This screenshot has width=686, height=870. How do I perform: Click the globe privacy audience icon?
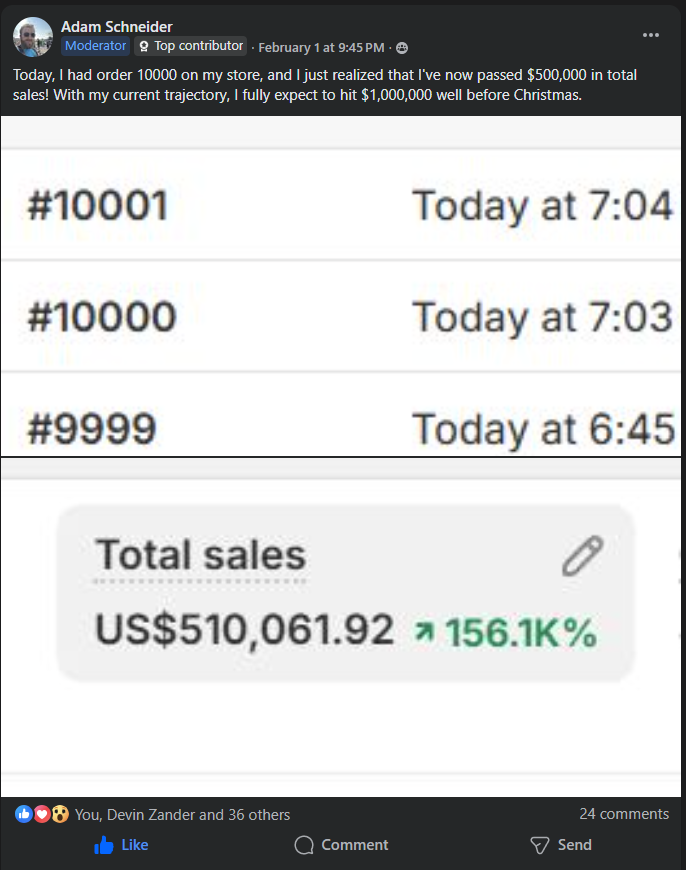(401, 46)
